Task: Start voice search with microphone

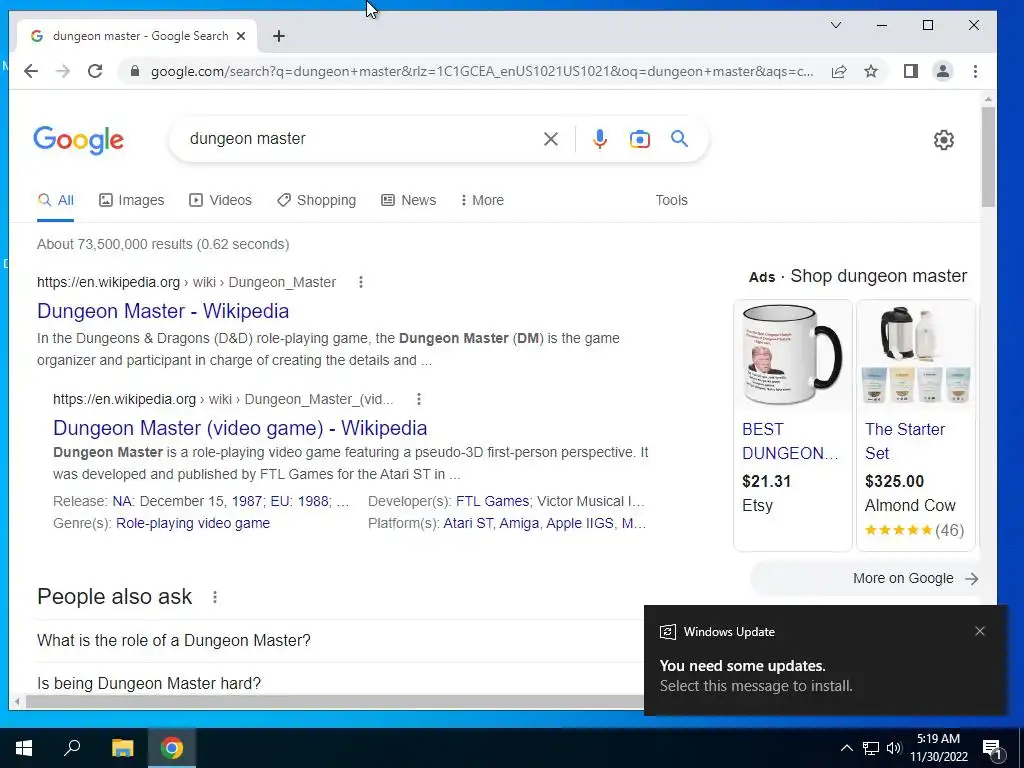Action: click(x=600, y=138)
